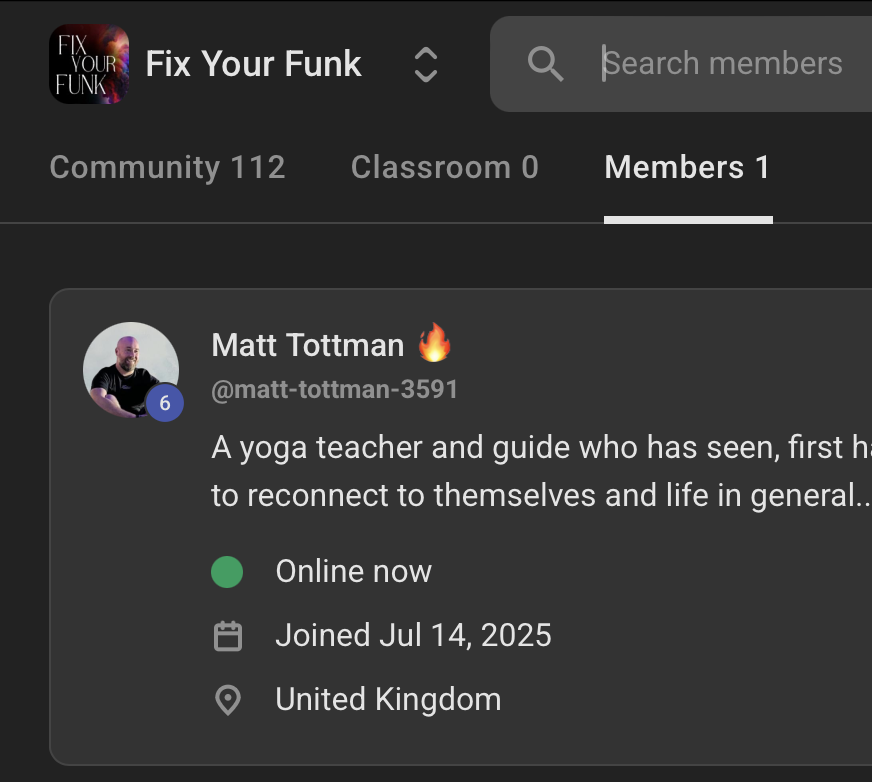Click the @matt-tottman-3591 handle
The image size is (872, 782).
[x=335, y=390]
